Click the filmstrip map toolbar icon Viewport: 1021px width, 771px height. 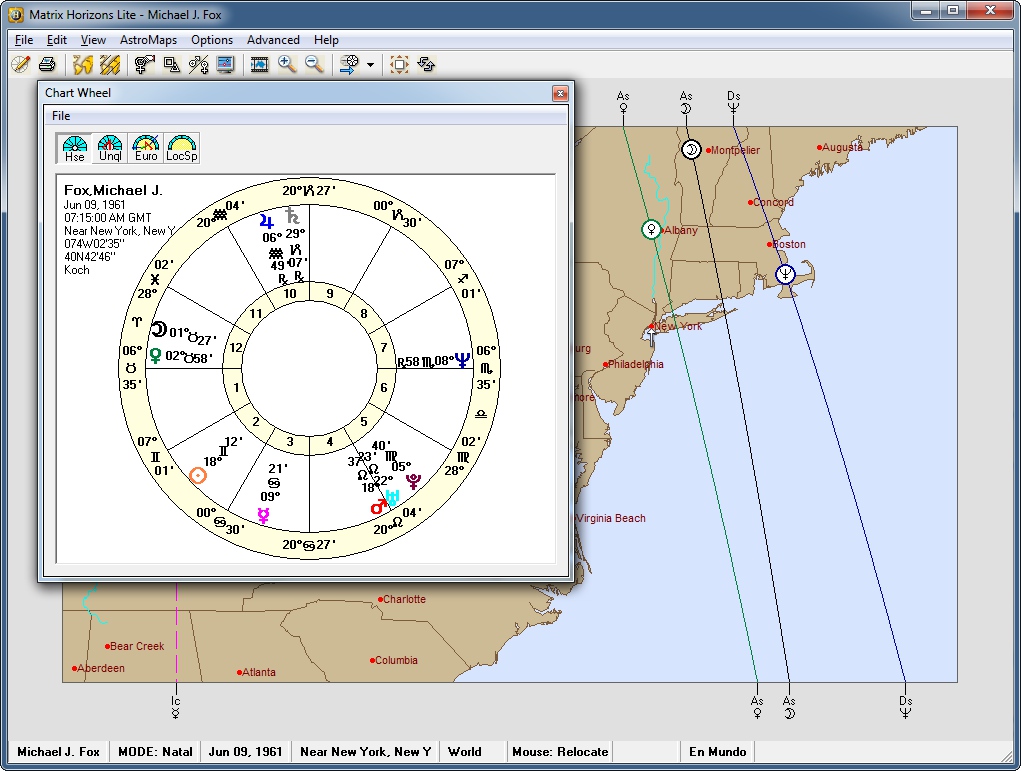[x=259, y=64]
